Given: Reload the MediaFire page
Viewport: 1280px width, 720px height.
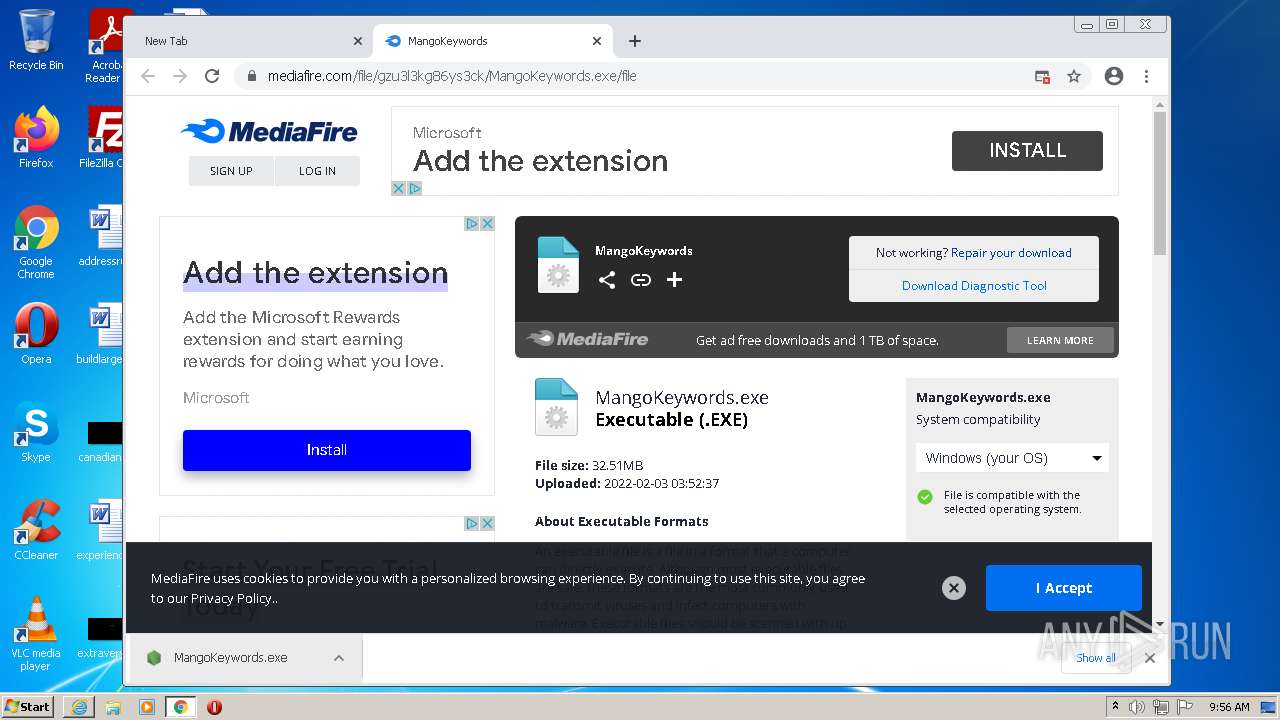Looking at the screenshot, I should [212, 76].
